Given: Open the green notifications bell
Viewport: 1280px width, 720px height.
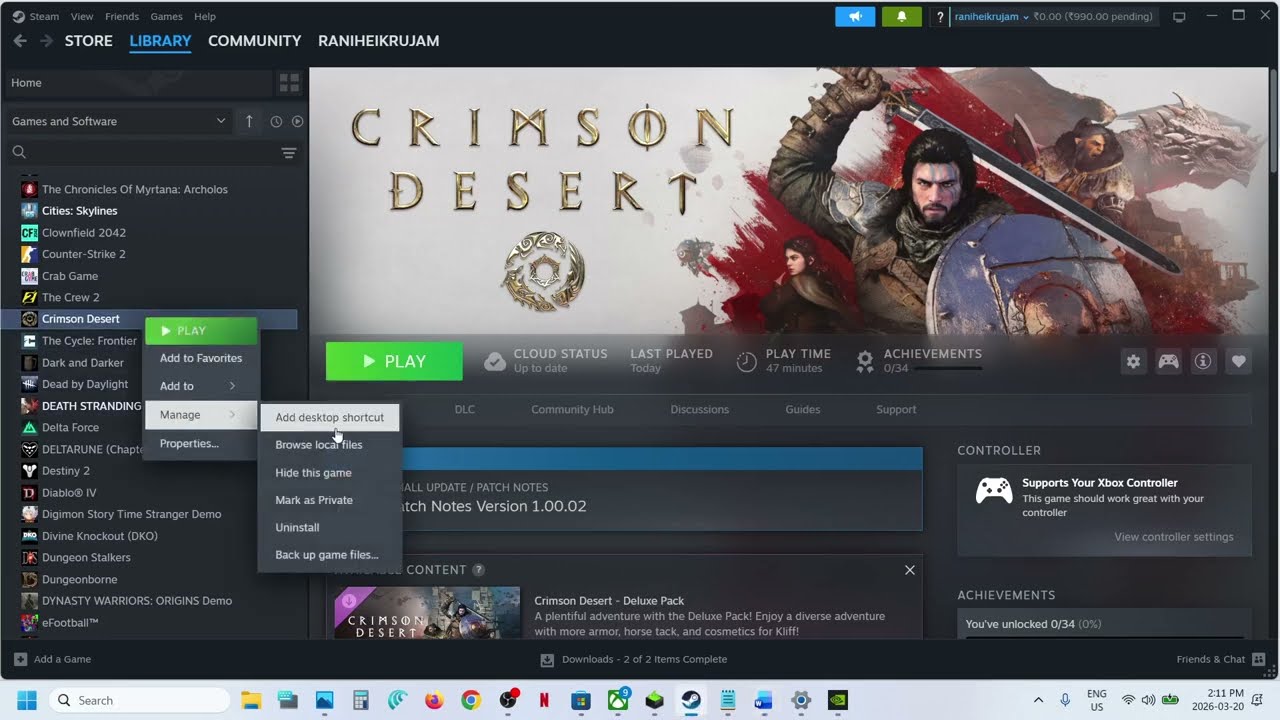Looking at the screenshot, I should (902, 17).
